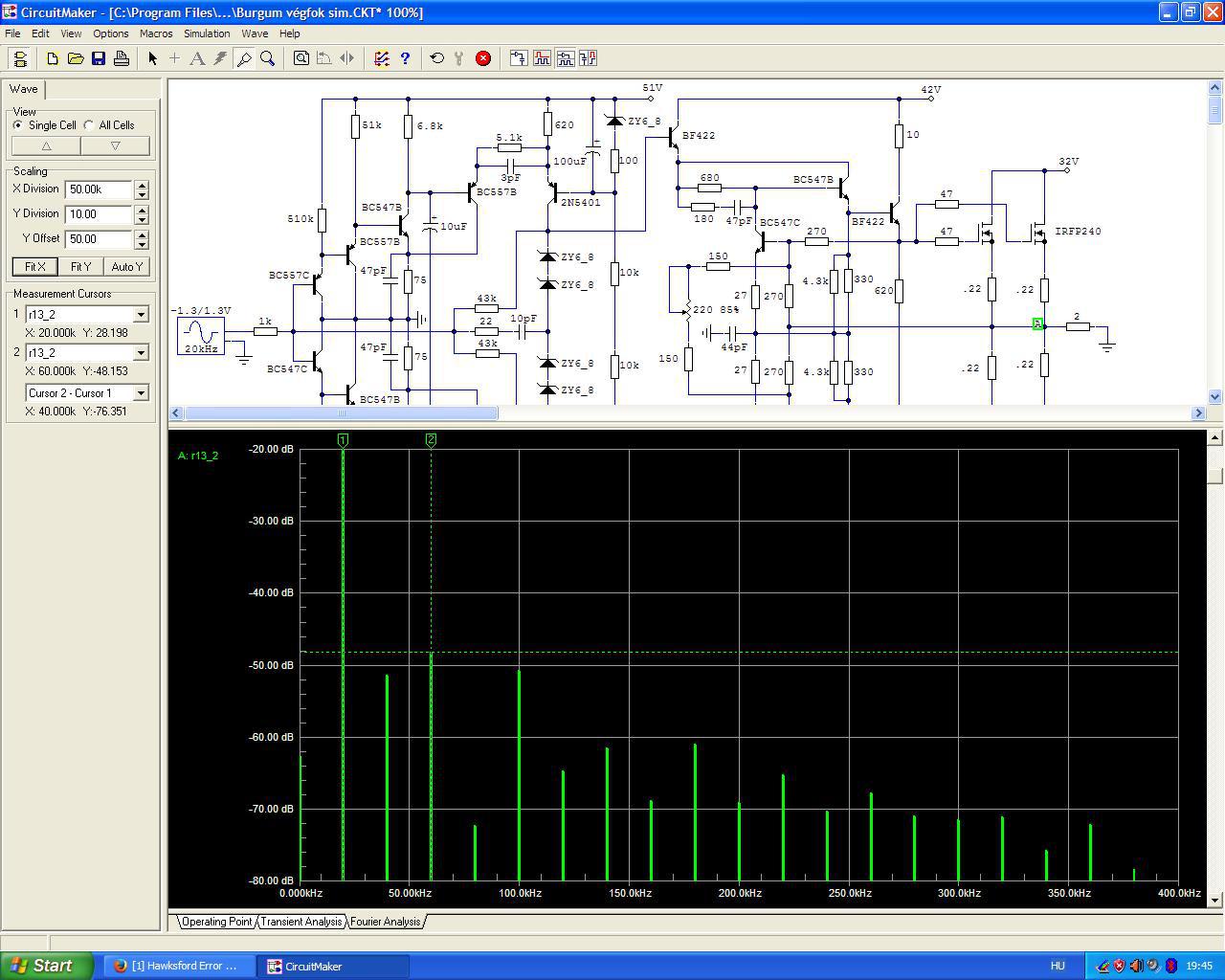This screenshot has height=980, width=1225.
Task: Open the cursor 1 signal dropdown
Action: pos(141,314)
